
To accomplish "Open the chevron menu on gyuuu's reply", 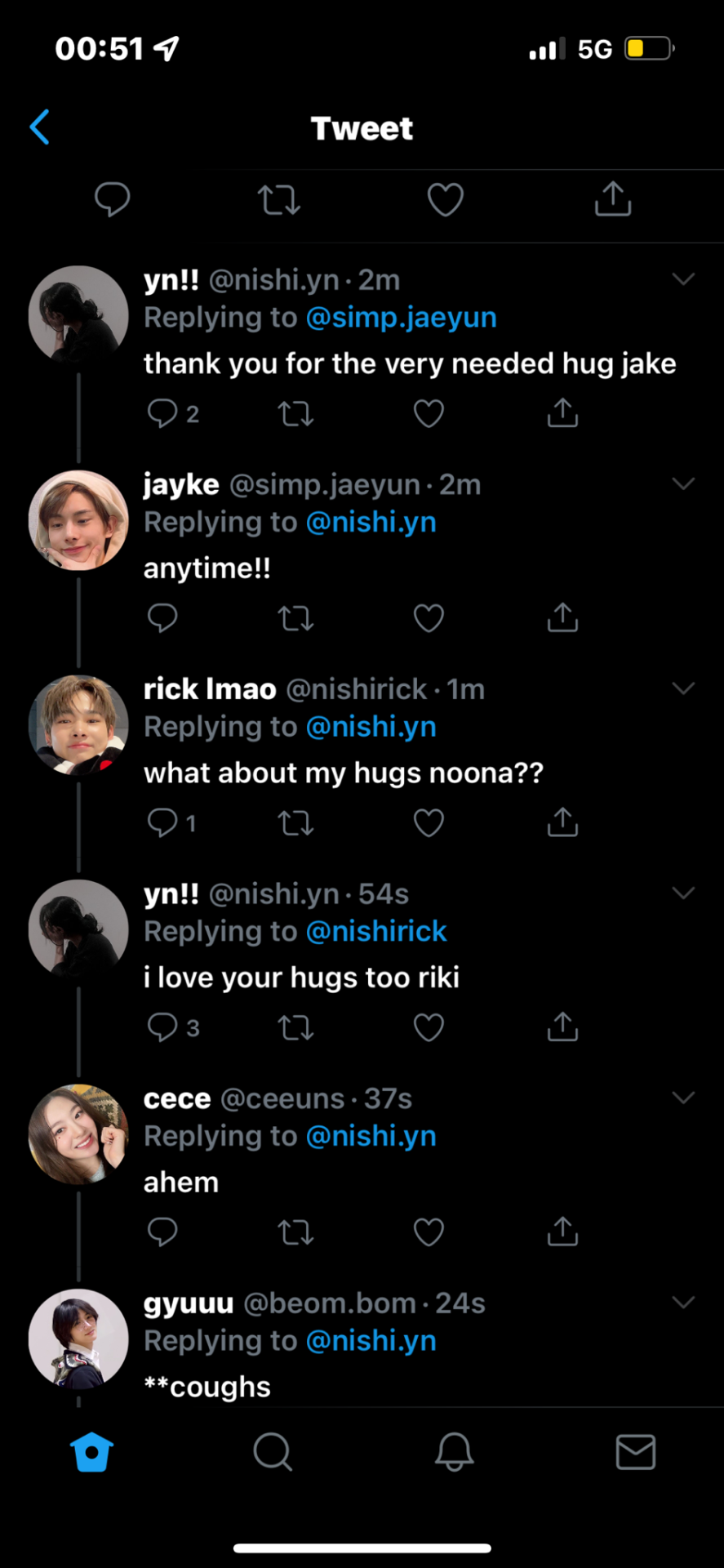I will coord(683,1303).
